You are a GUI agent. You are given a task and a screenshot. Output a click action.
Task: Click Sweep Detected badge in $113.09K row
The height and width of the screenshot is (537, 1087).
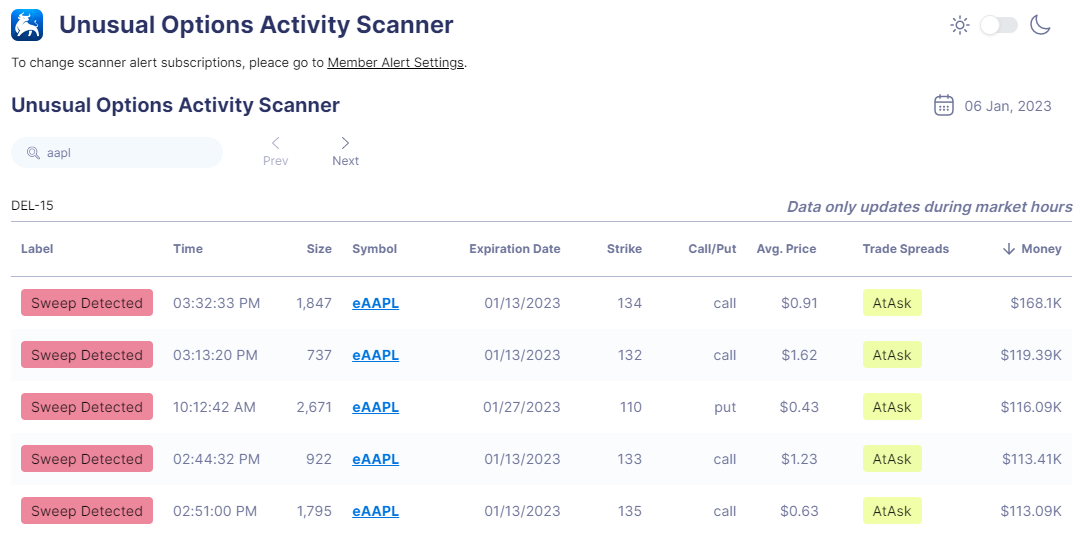coord(87,511)
